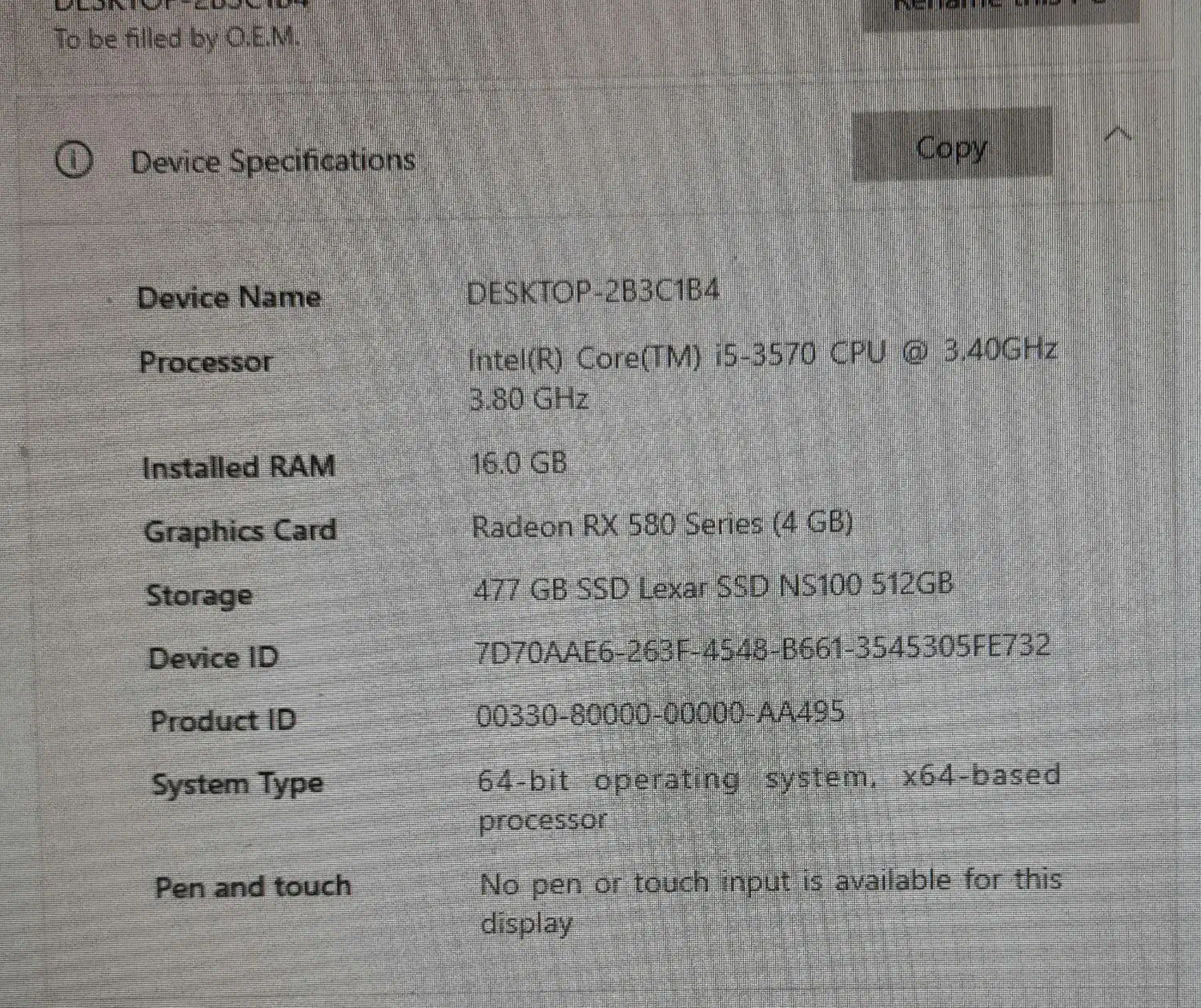
Task: Click the System Type label
Action: coord(237,784)
